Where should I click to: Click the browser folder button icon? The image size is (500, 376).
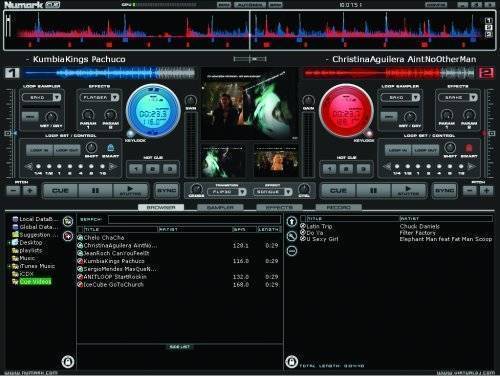(x=68, y=221)
